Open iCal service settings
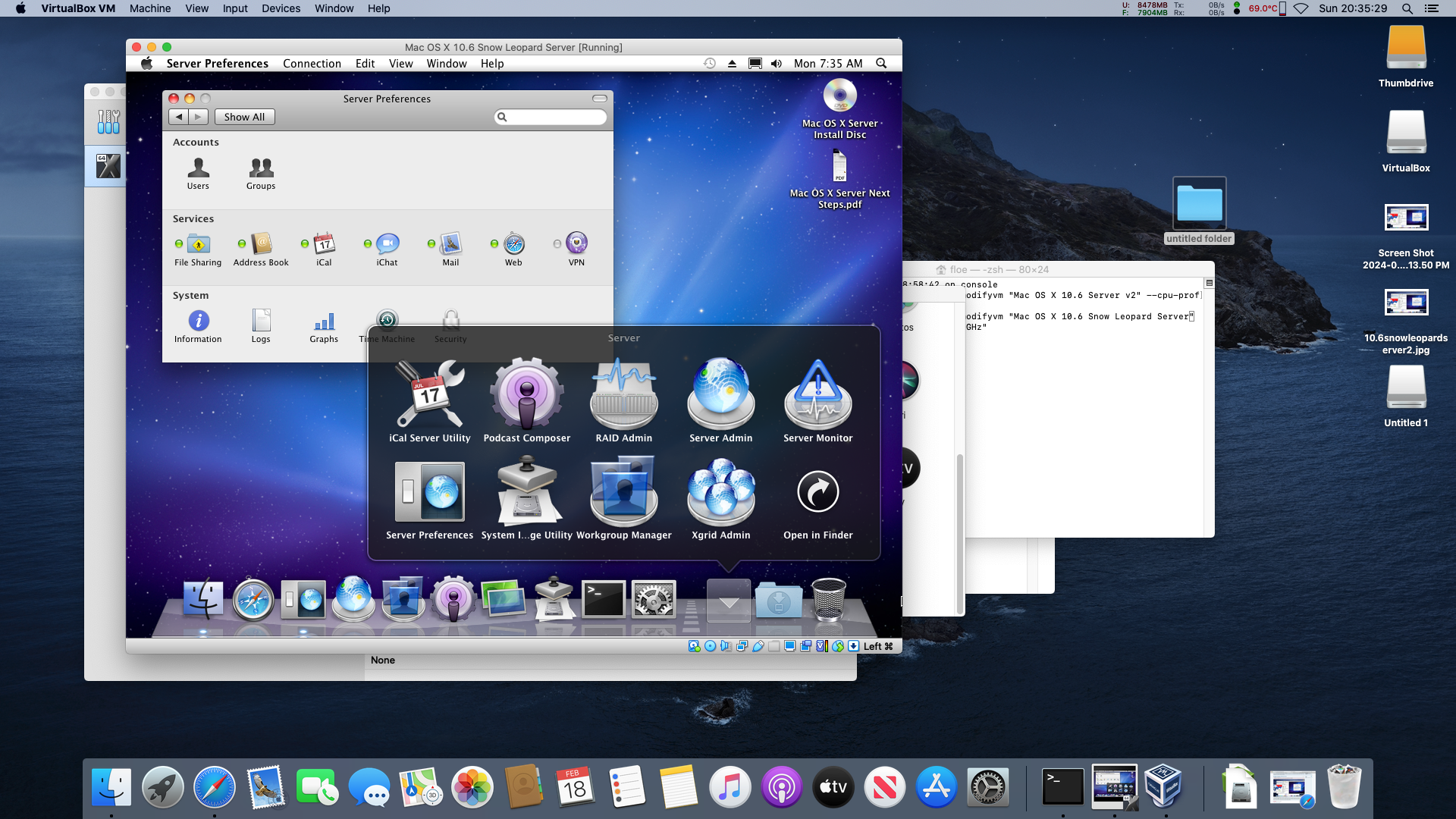This screenshot has height=819, width=1456. click(x=324, y=249)
